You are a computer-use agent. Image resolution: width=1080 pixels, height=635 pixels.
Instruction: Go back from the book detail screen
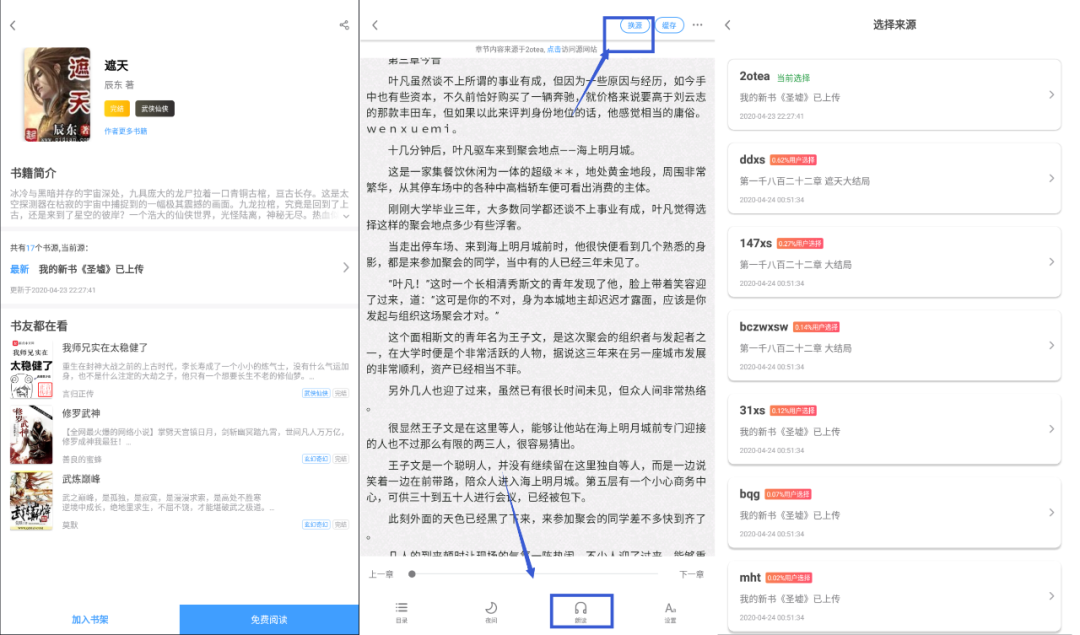[x=13, y=25]
